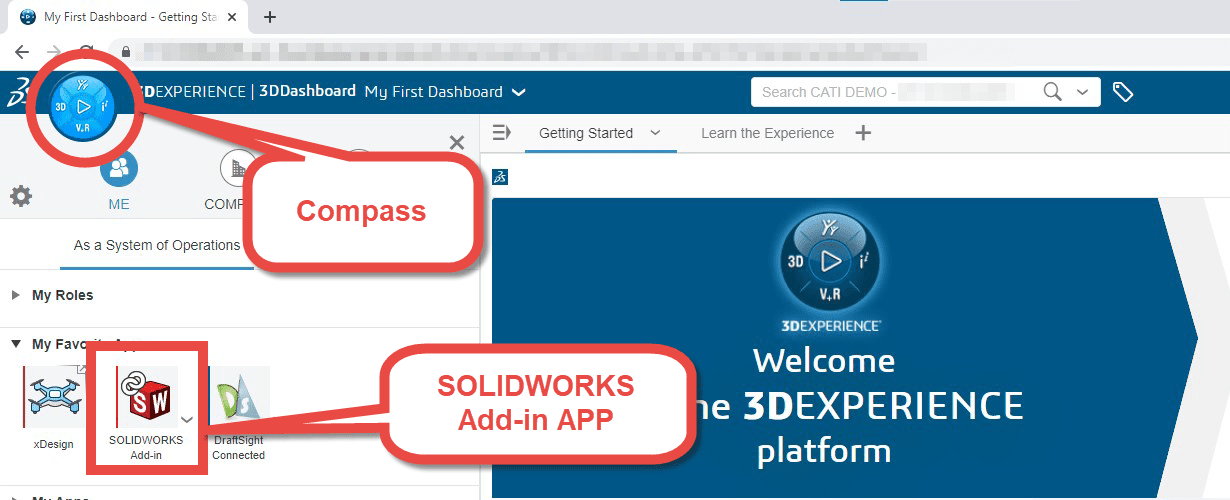Select the COMPANY quadrant icon
The image size is (1230, 500).
[238, 168]
